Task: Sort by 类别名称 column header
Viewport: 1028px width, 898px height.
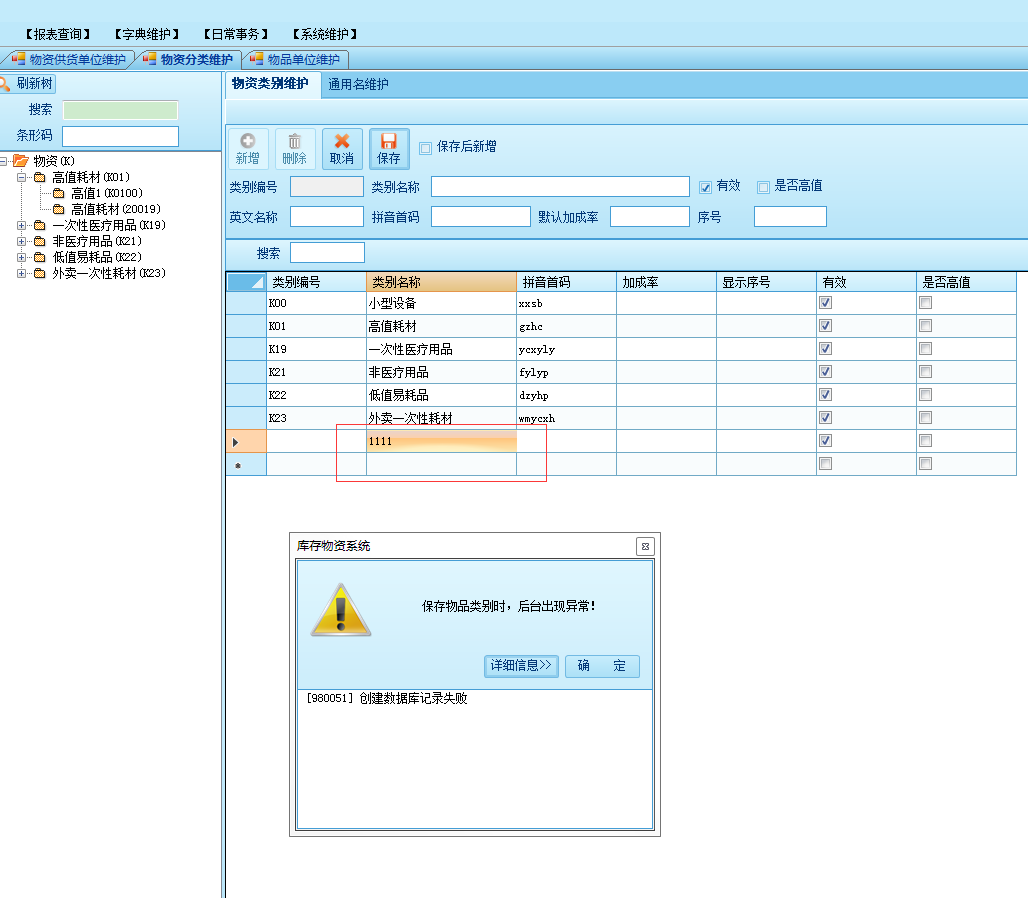Action: [441, 282]
